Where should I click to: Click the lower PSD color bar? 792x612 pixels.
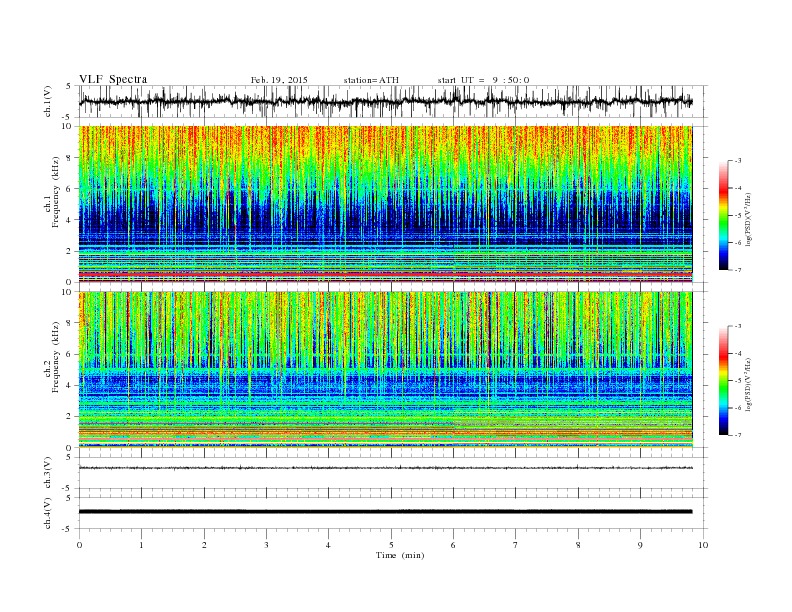[723, 381]
